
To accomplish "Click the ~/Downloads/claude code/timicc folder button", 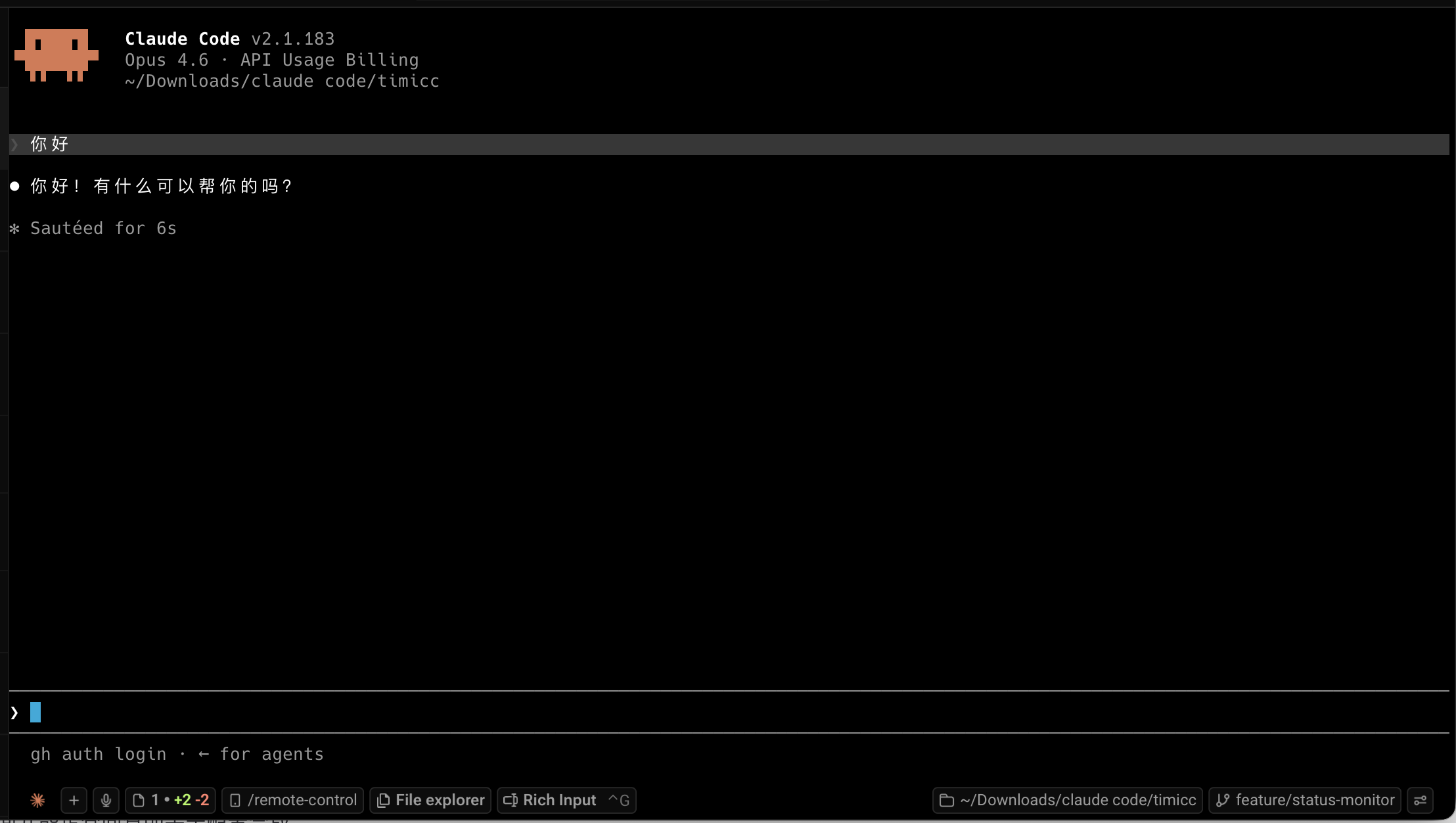I will pos(1068,800).
